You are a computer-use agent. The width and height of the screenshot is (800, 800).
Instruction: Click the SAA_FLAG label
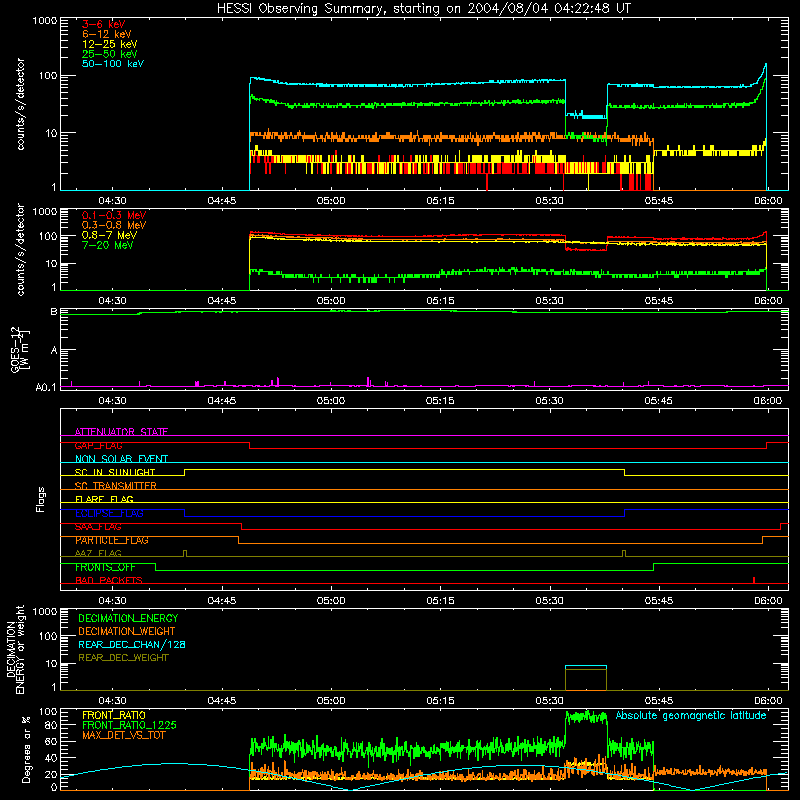(98, 527)
